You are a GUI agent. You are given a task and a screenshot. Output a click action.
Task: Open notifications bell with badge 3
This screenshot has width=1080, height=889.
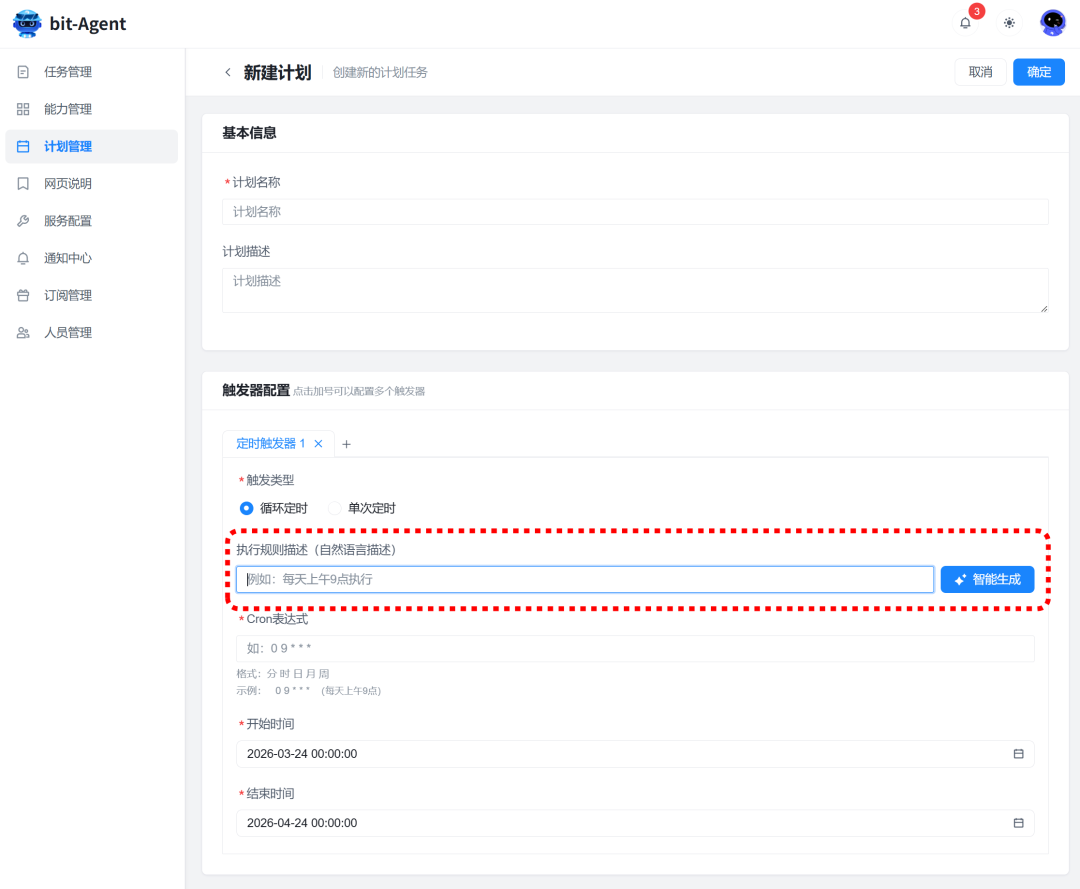(966, 23)
